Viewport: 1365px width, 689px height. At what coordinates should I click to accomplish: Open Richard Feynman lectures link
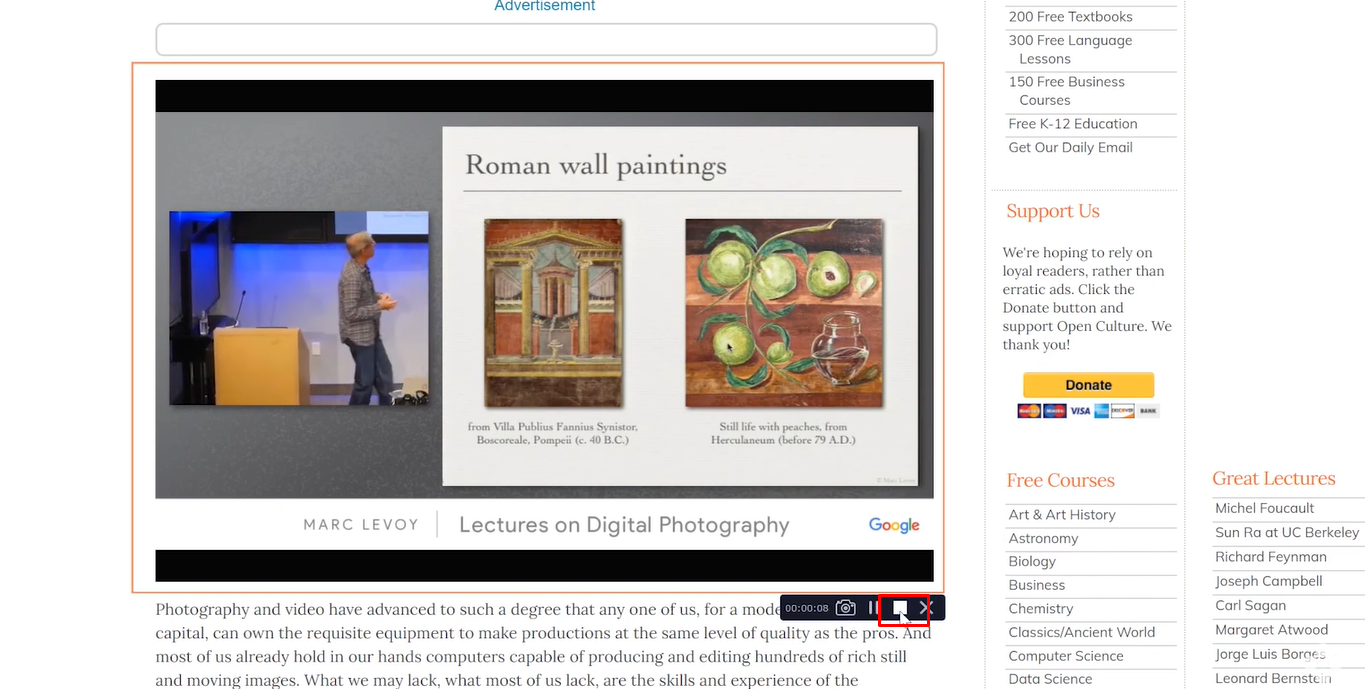(1271, 557)
